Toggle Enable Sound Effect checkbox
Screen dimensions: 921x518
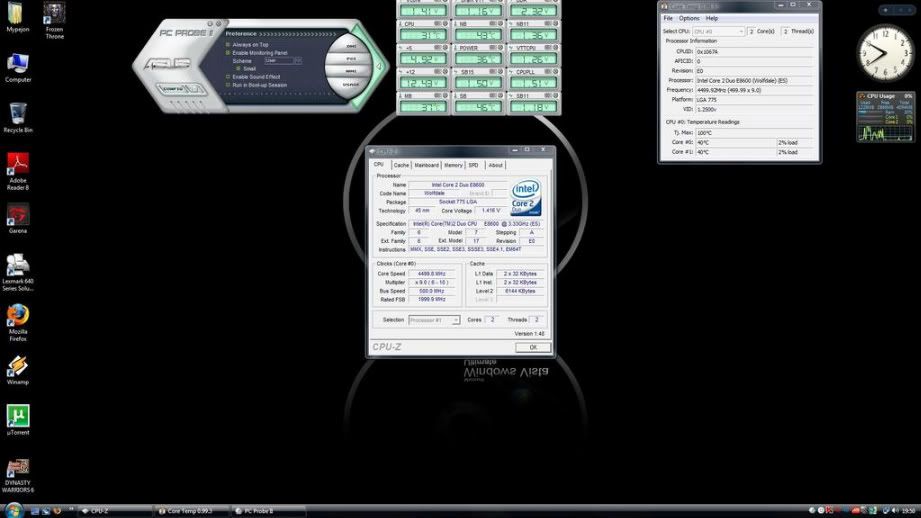(228, 77)
